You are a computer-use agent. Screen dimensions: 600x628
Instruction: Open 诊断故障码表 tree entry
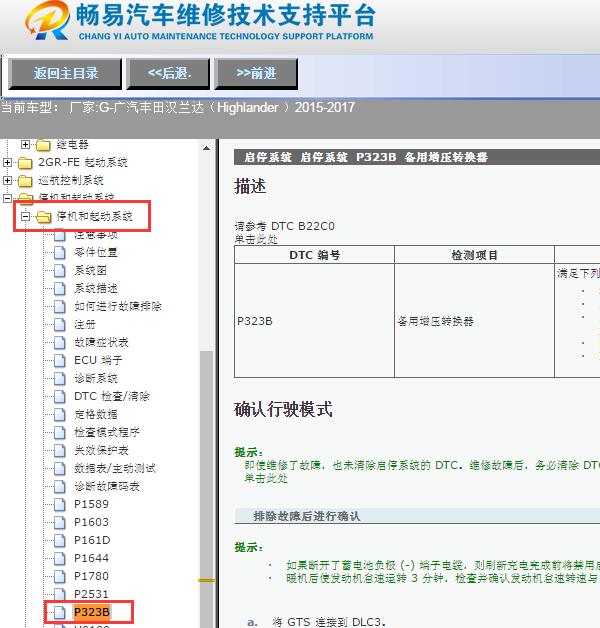107,487
